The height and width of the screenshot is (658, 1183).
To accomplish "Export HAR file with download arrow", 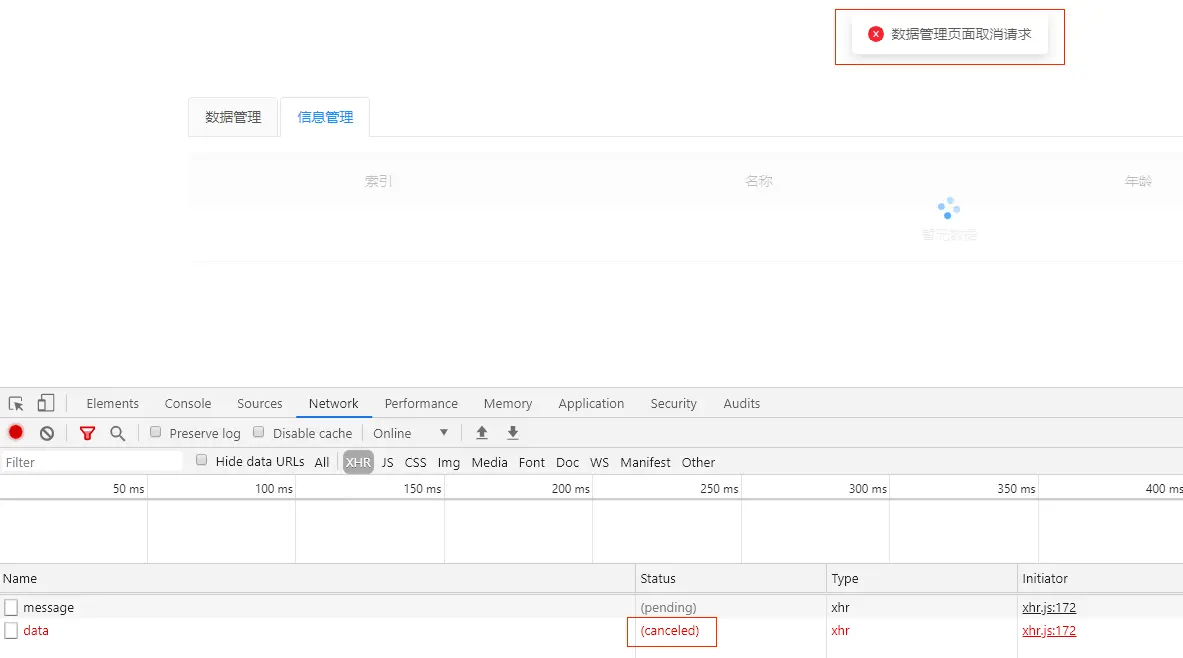I will [x=512, y=432].
